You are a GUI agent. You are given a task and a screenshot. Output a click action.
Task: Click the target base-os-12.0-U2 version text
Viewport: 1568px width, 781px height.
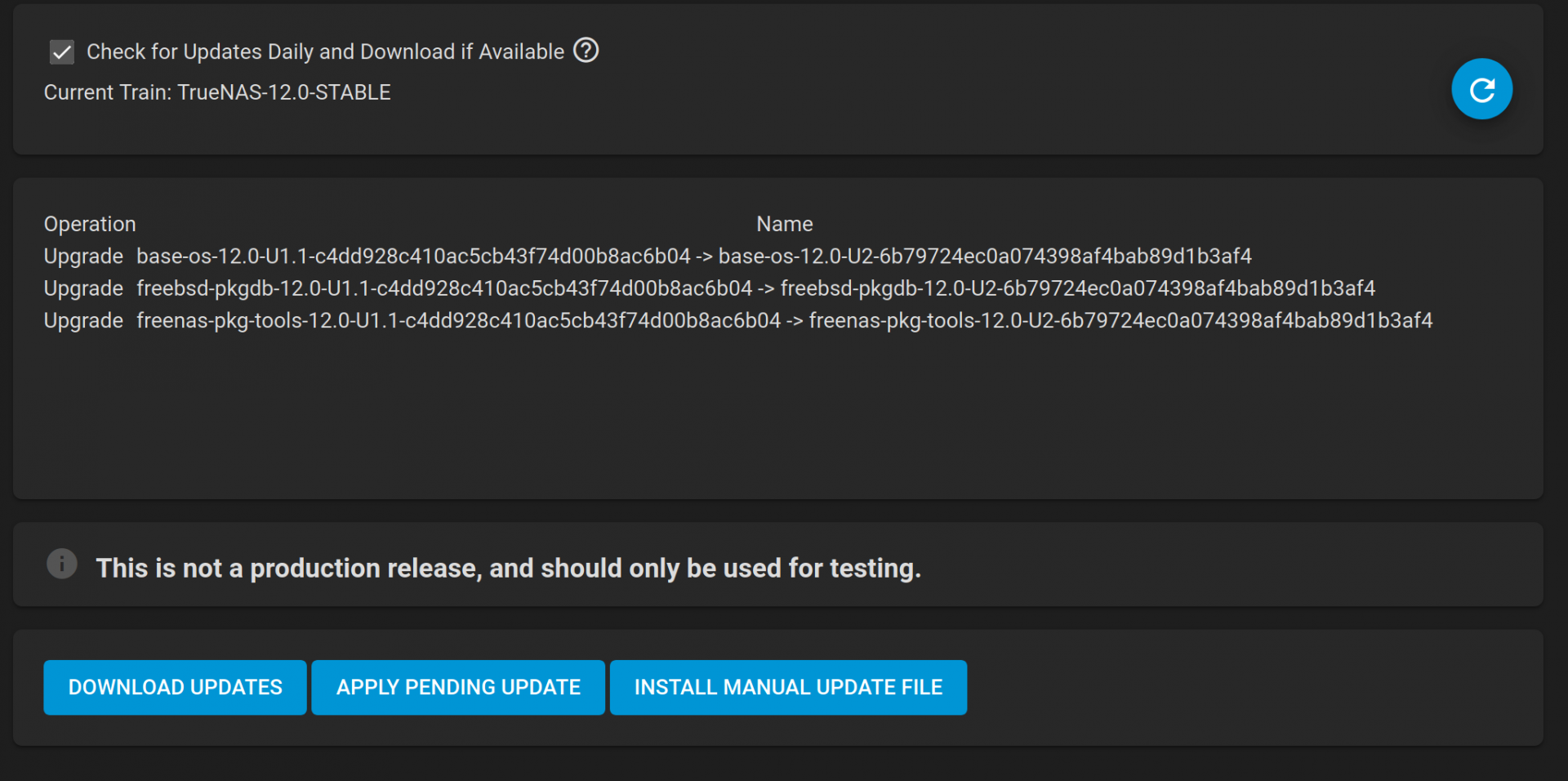[x=985, y=257]
